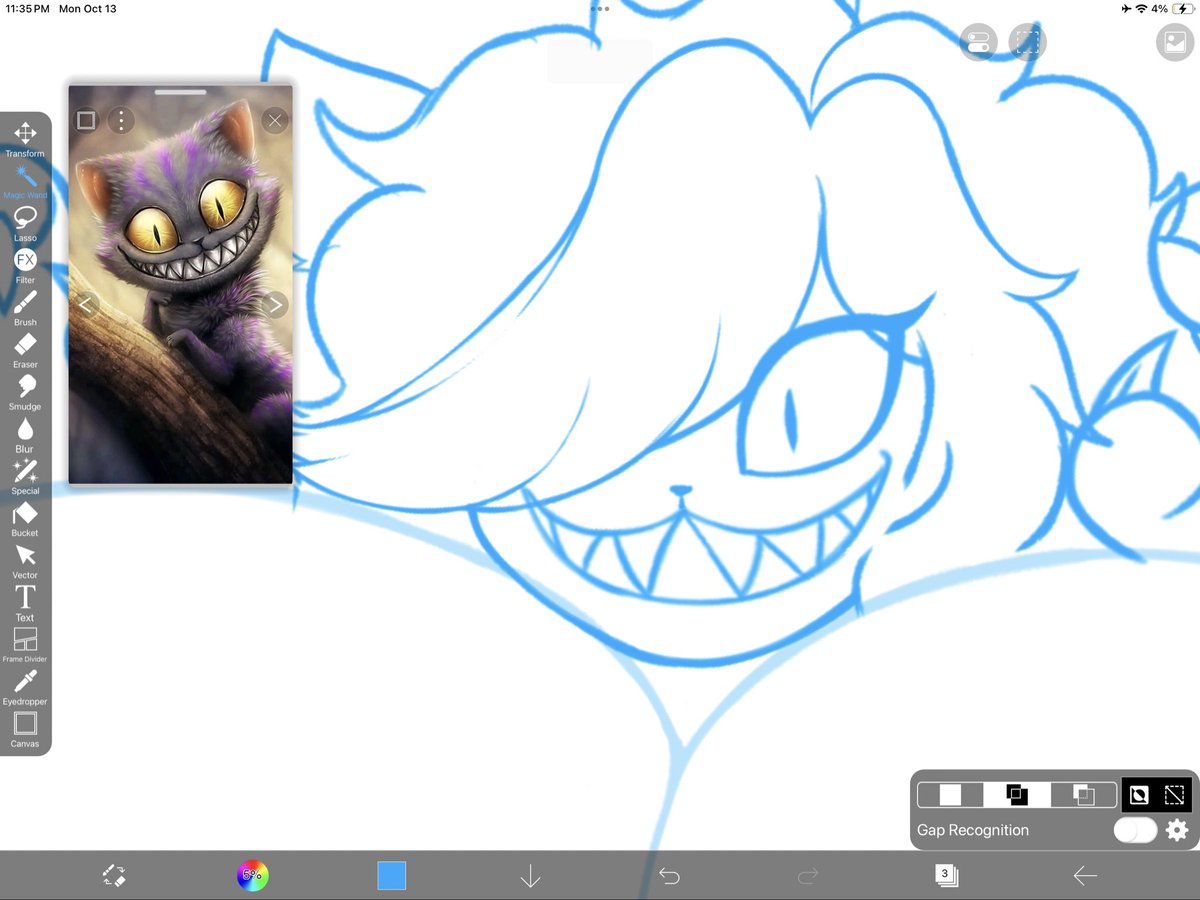Toggle Gap Recognition switch

(x=1135, y=830)
